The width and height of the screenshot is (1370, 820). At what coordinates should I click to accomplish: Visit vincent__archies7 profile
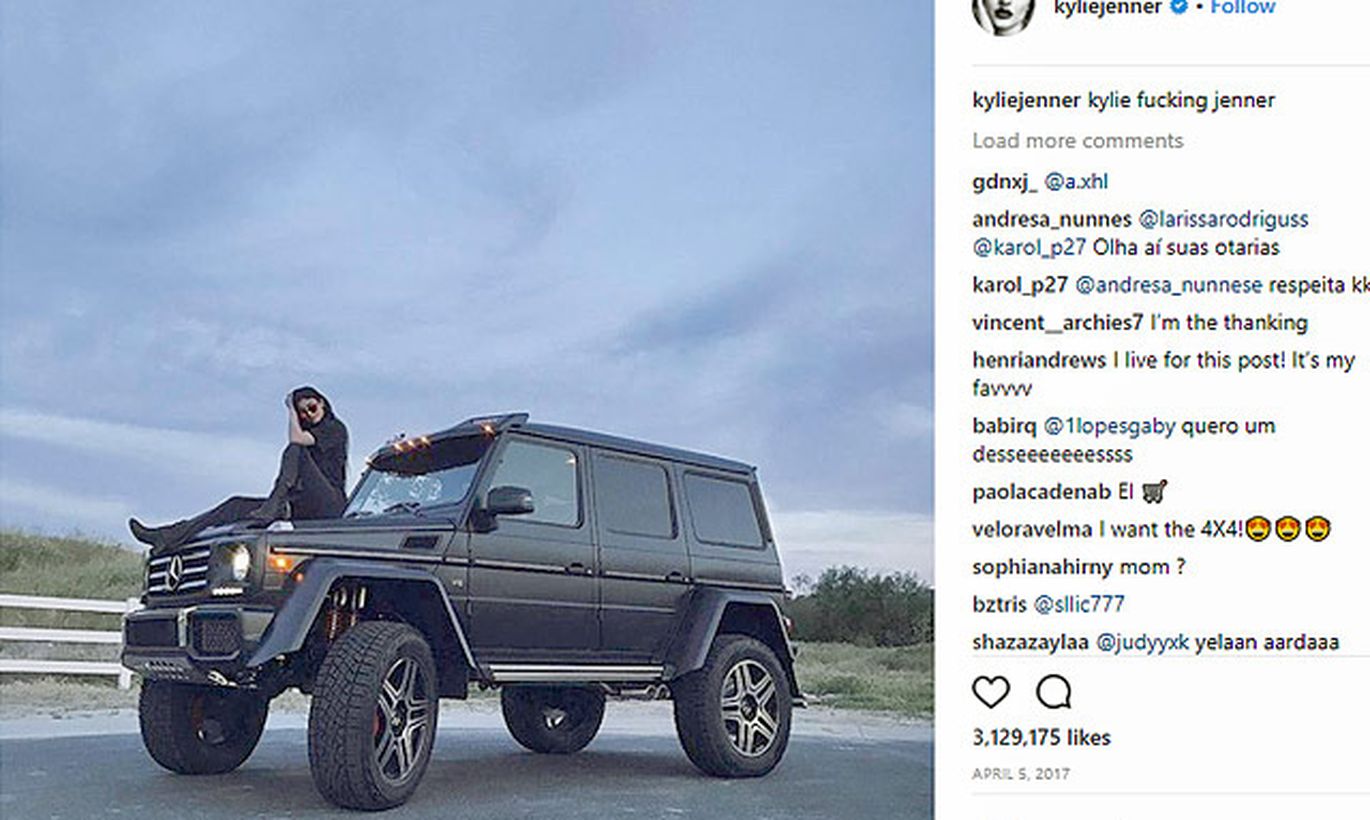pos(1057,323)
